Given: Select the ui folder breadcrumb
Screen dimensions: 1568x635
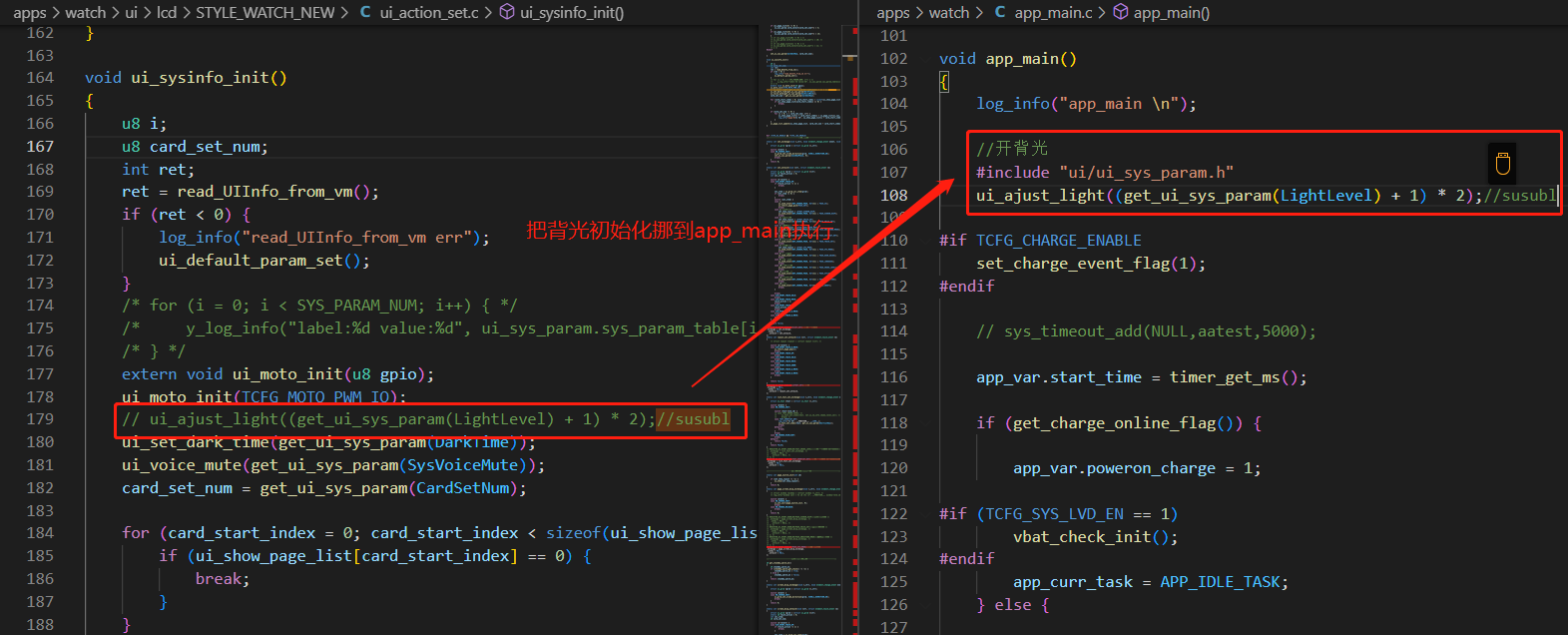Looking at the screenshot, I should 131,12.
